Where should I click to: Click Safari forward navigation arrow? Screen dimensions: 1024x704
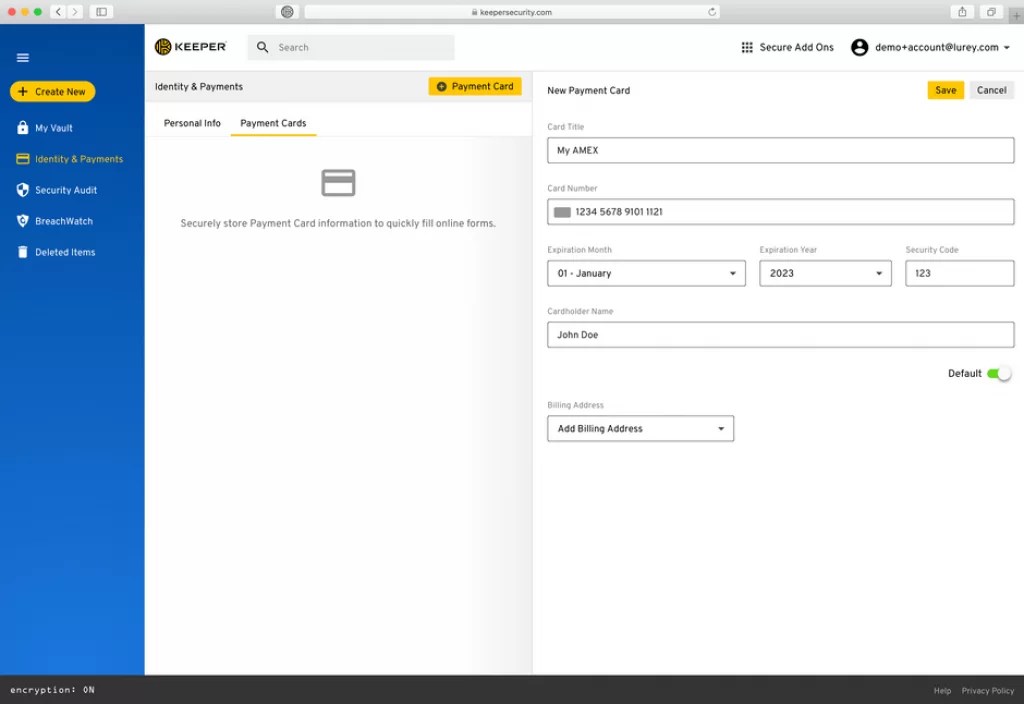[74, 12]
